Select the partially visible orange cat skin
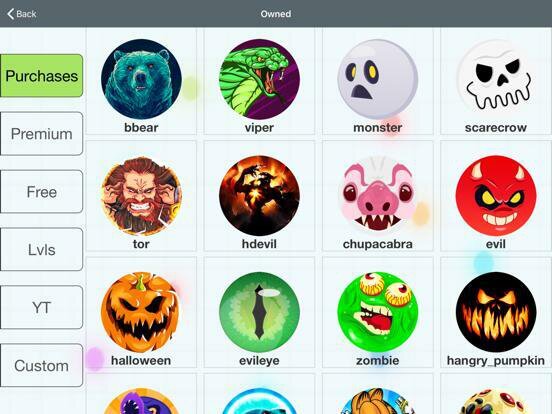Viewport: 552px width, 414px height. click(x=378, y=401)
